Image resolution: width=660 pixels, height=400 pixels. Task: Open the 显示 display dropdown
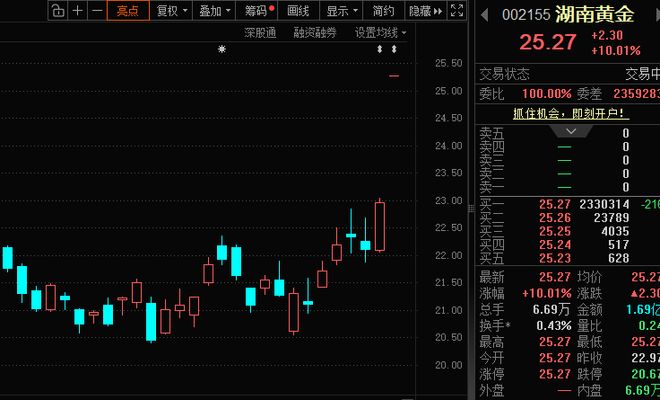(x=342, y=11)
